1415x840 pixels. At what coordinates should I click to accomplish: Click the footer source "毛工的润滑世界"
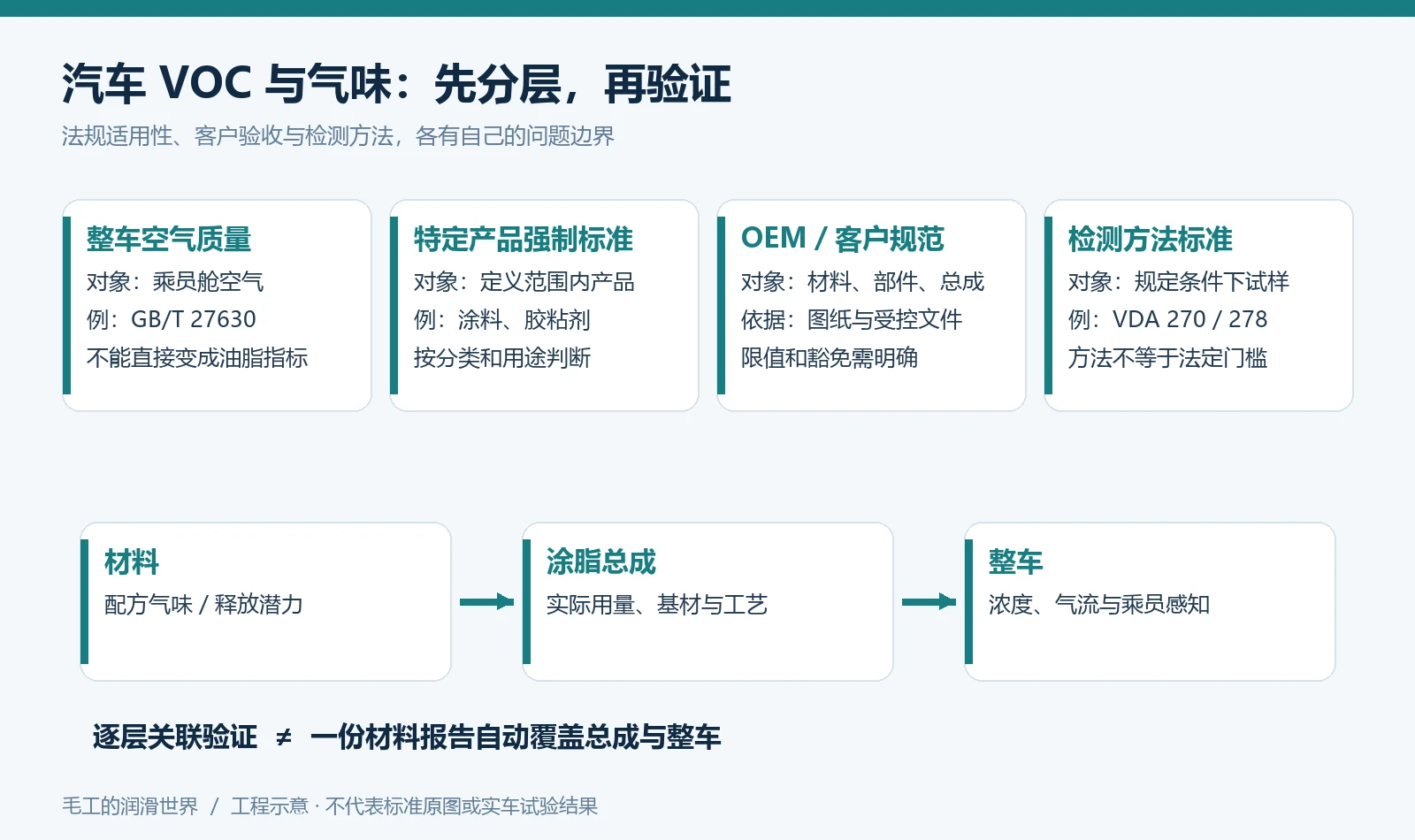click(130, 806)
